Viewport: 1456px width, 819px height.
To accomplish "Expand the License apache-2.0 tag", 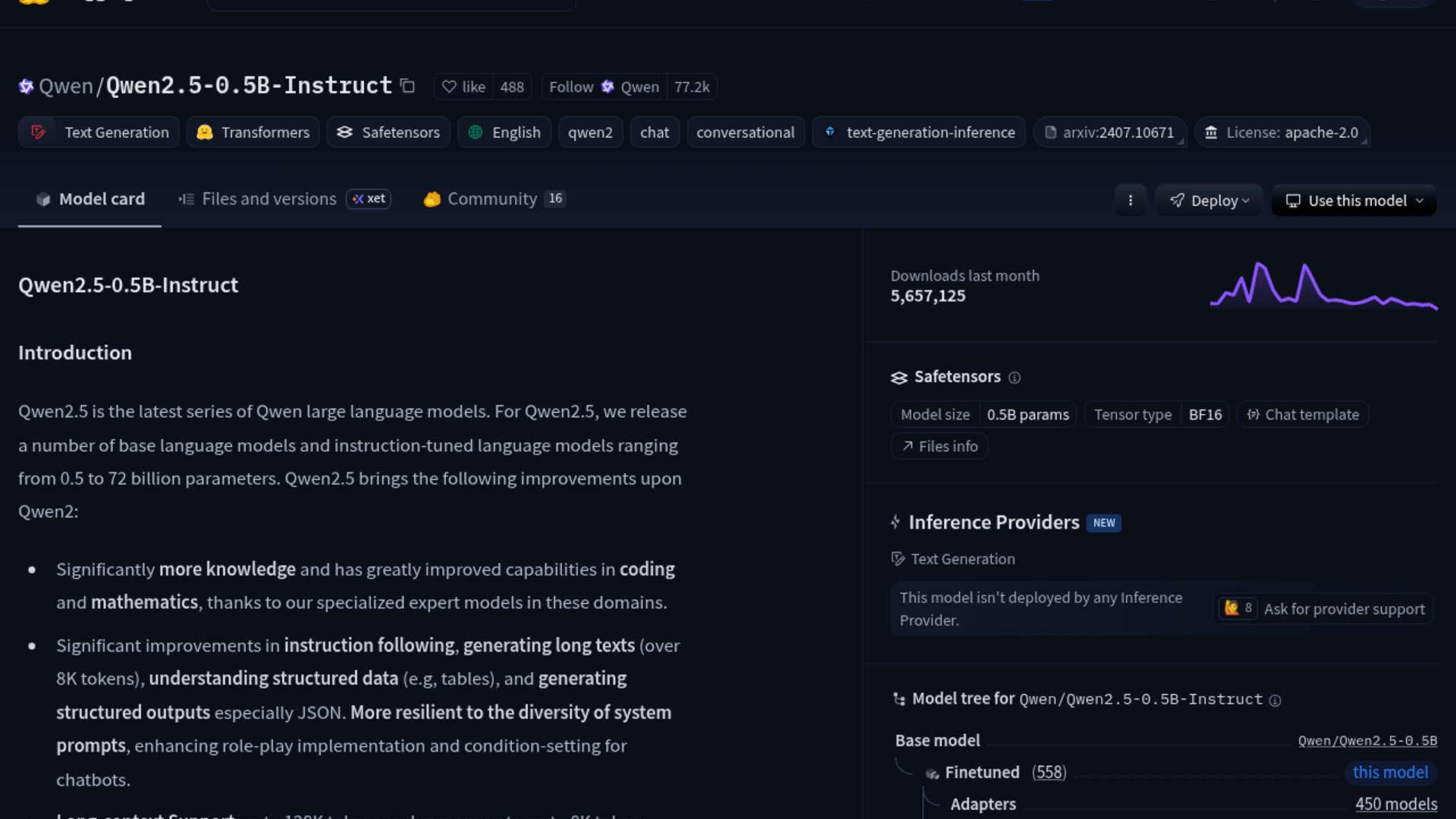I will [1282, 132].
